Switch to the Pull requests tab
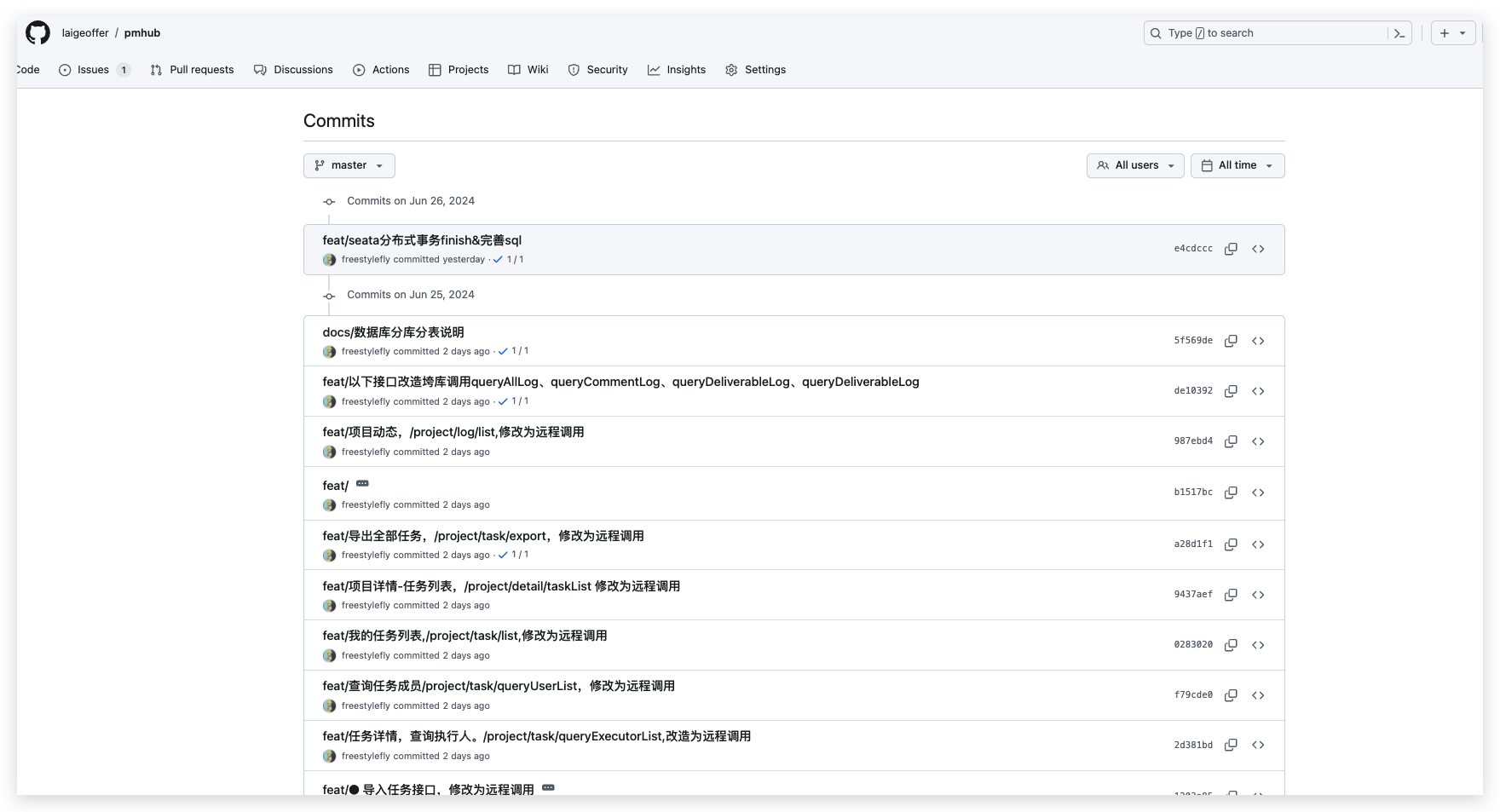This screenshot has width=1500, height=812. (x=192, y=70)
